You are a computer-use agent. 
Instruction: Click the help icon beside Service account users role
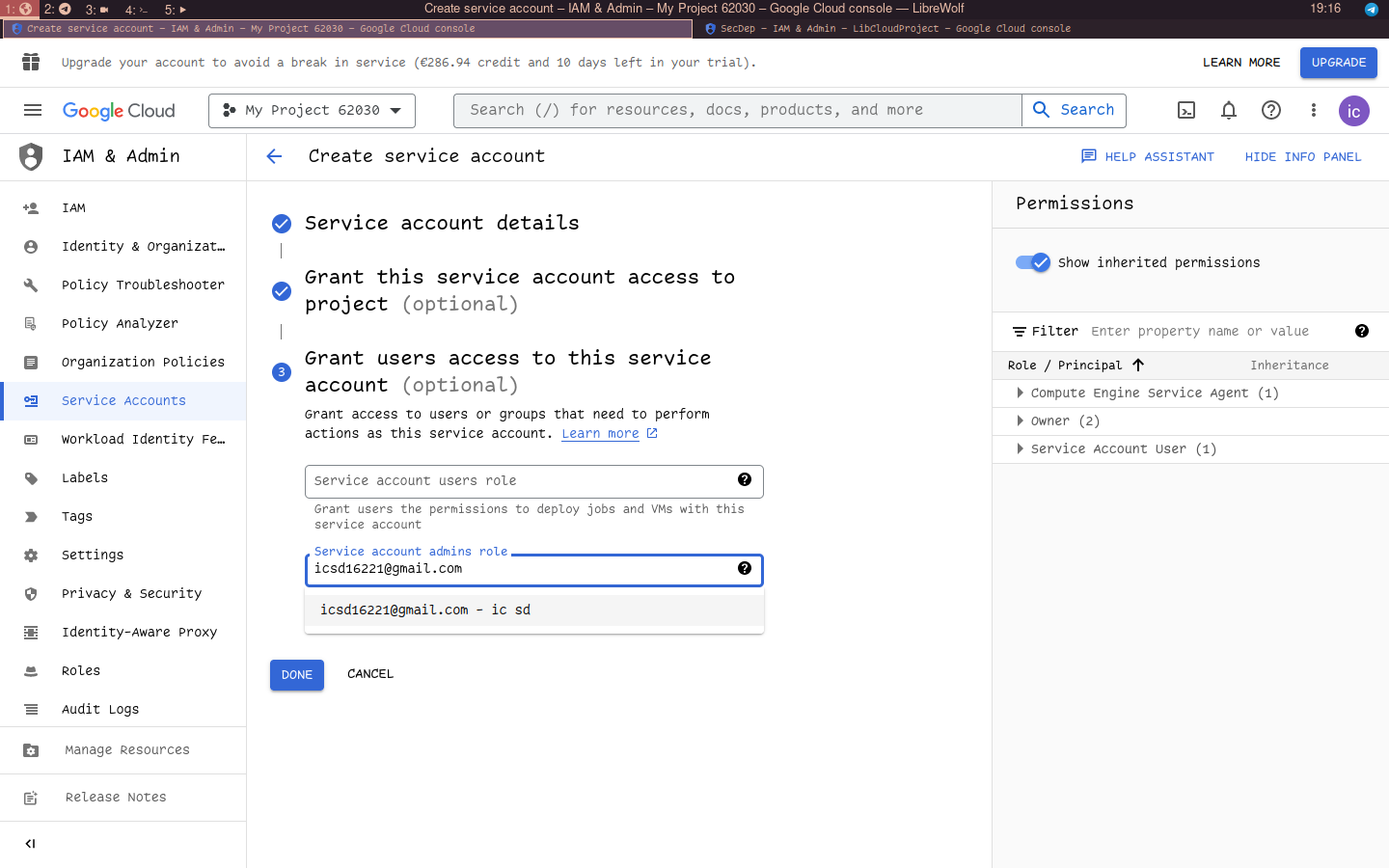[x=745, y=479]
